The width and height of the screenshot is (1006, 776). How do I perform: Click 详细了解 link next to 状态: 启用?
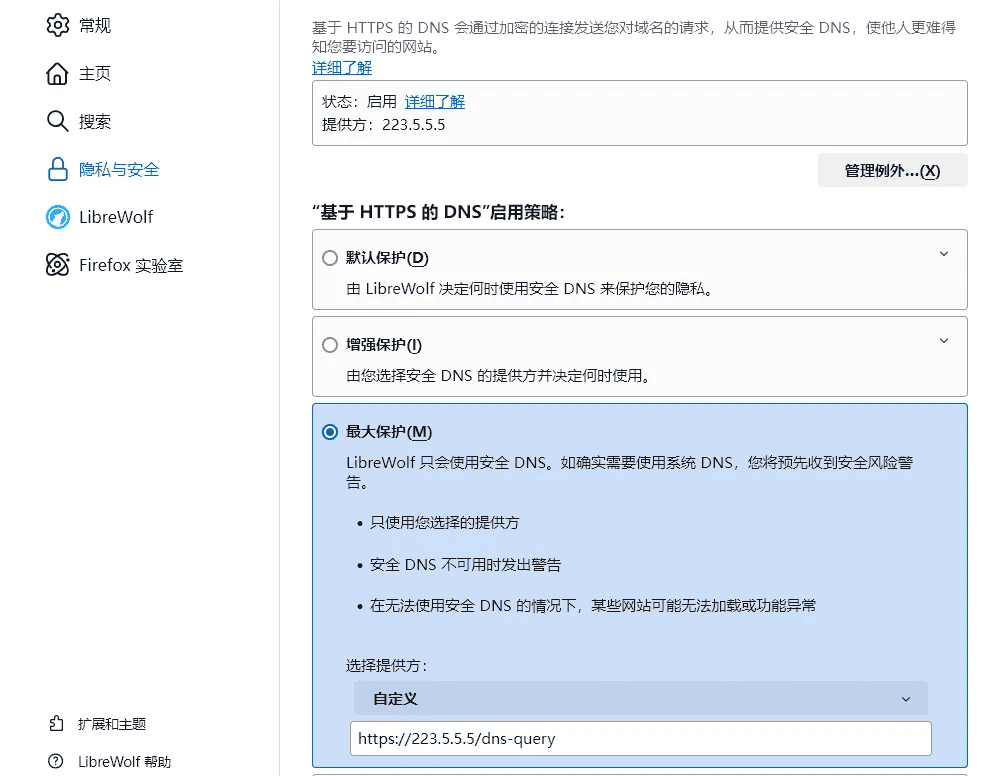[435, 101]
